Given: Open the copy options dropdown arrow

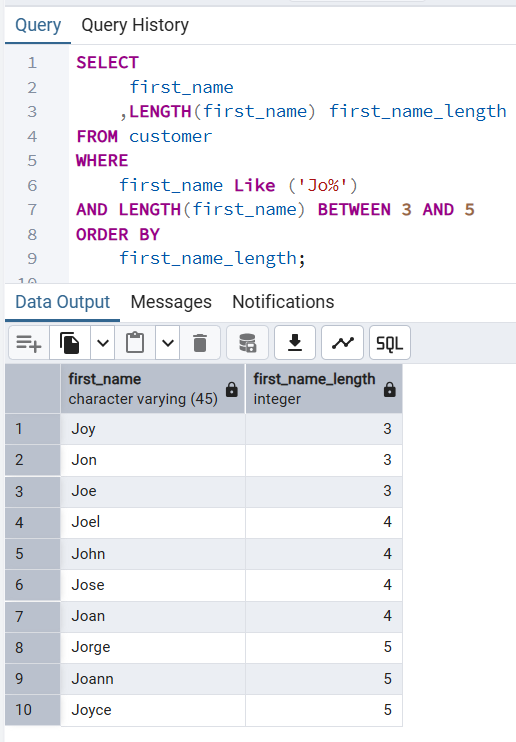Looking at the screenshot, I should [103, 343].
